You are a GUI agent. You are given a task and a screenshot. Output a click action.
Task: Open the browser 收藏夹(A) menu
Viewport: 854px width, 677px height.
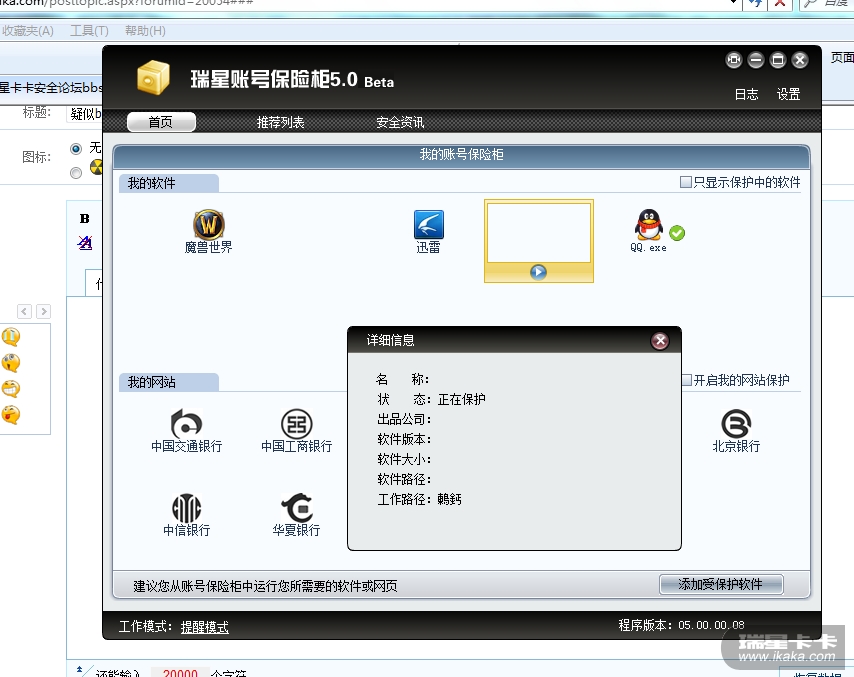pyautogui.click(x=27, y=31)
